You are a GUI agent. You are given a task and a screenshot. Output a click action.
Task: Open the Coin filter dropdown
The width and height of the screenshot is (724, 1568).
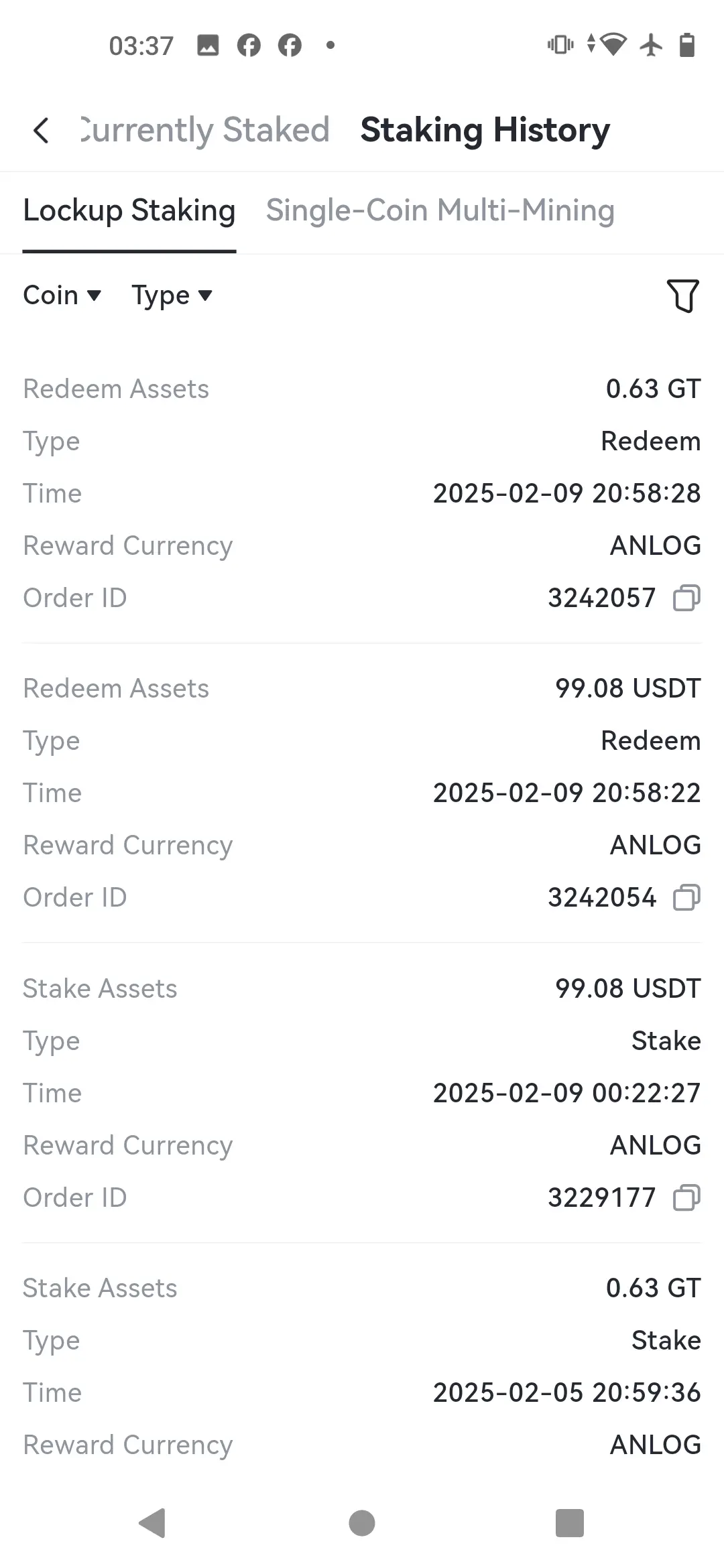coord(62,295)
